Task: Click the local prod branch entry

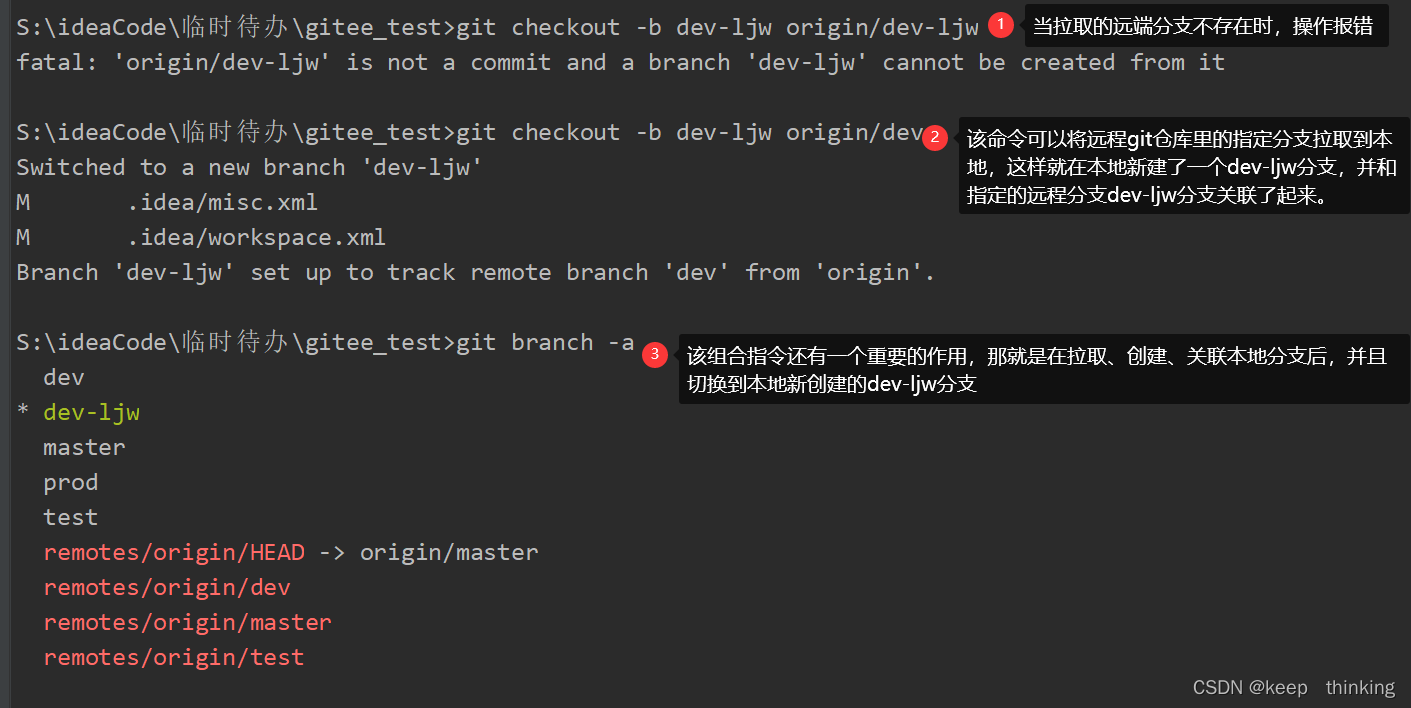Action: click(x=70, y=483)
